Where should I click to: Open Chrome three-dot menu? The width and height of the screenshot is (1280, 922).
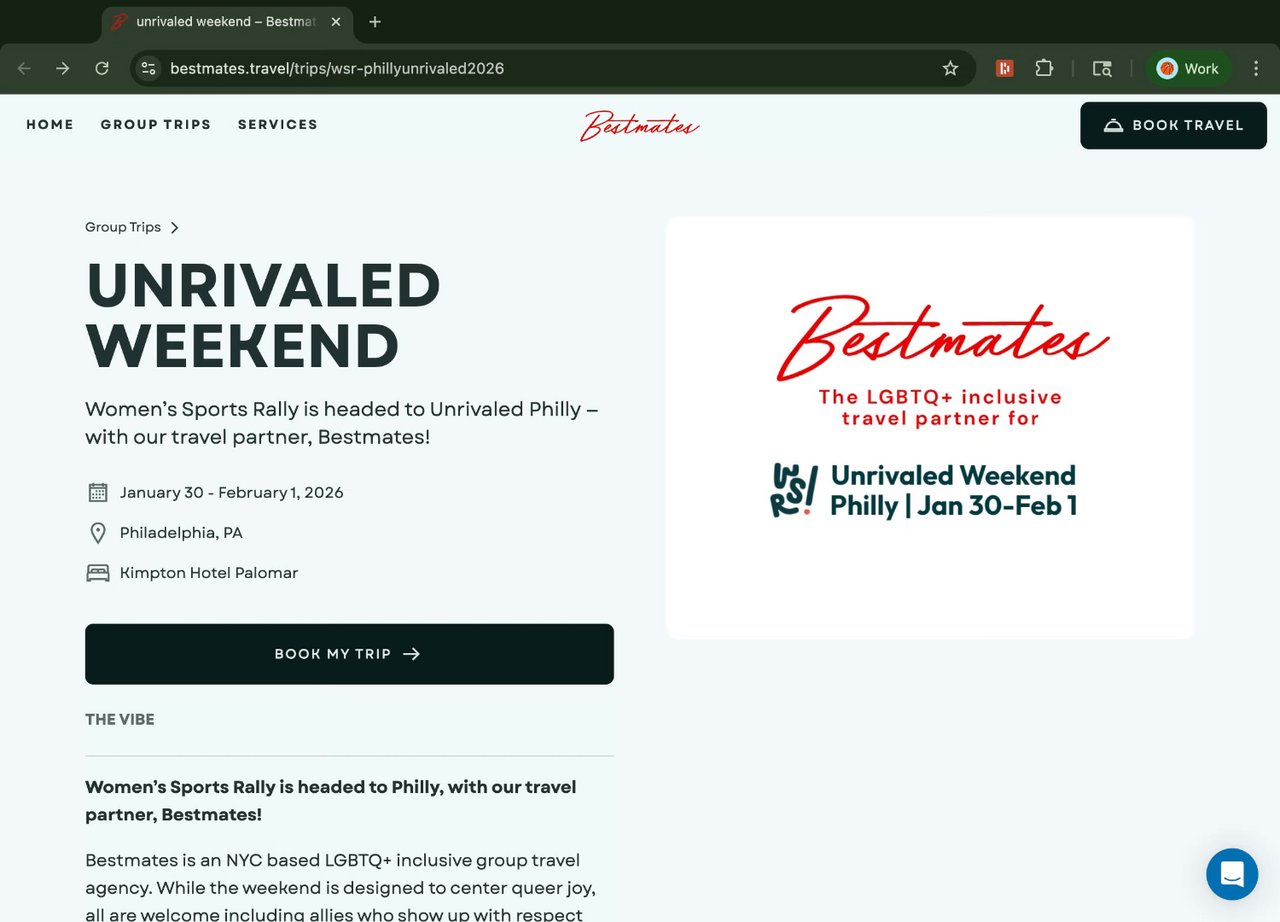click(1256, 68)
